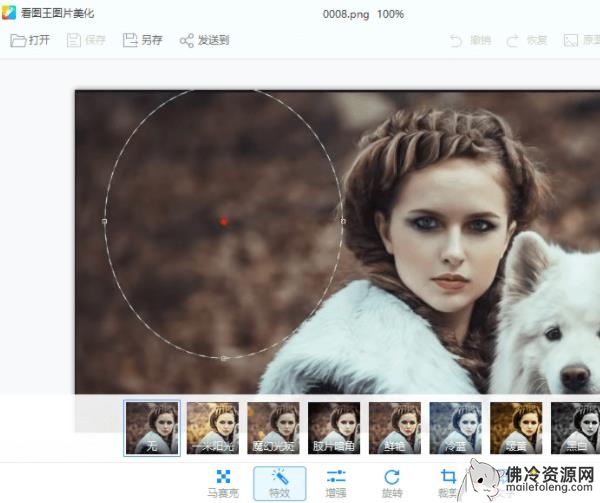Select the 马赛克 (Mosaic) tool
This screenshot has width=600, height=503.
pos(223,483)
